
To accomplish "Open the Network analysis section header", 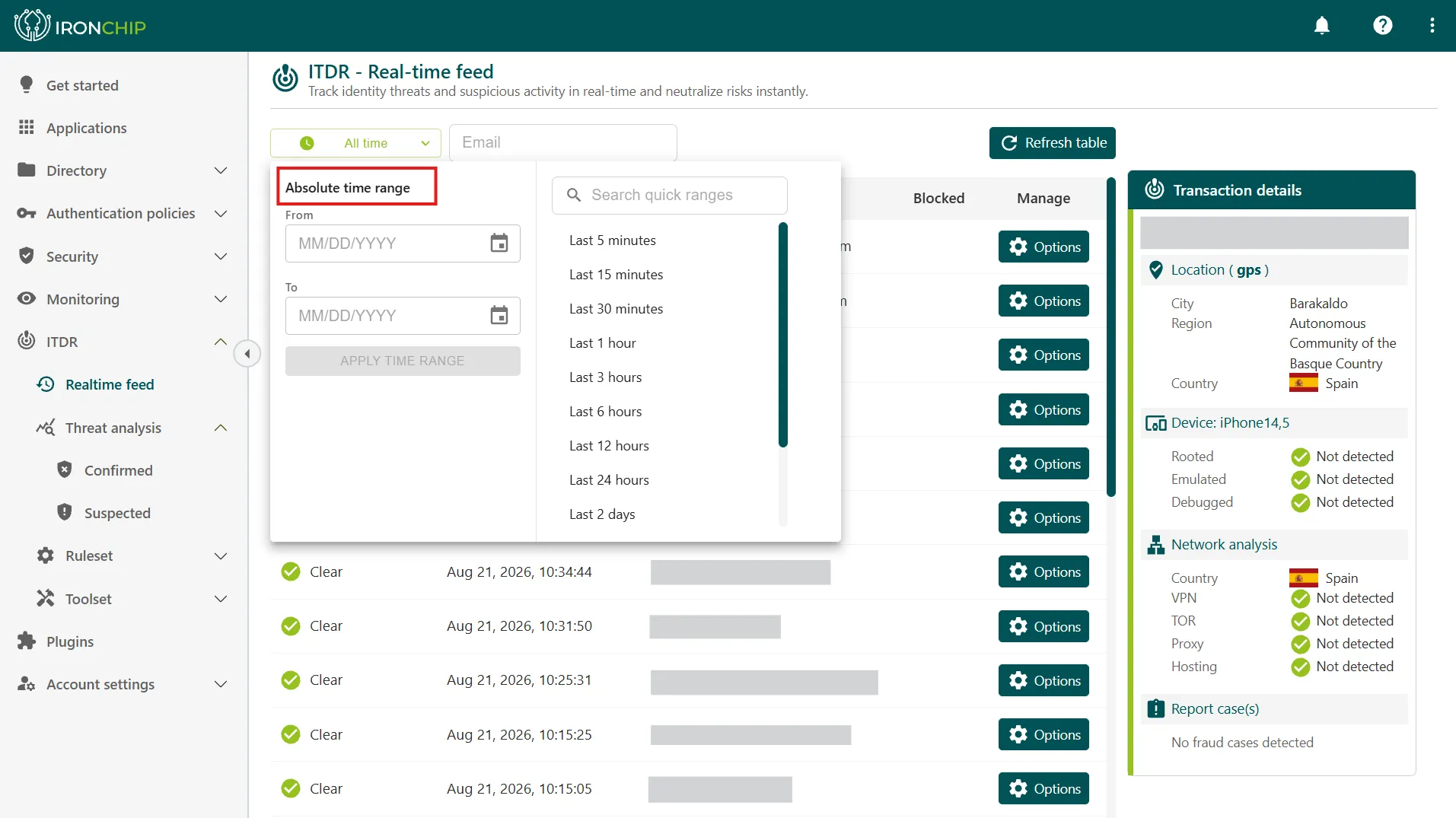I will [1274, 545].
